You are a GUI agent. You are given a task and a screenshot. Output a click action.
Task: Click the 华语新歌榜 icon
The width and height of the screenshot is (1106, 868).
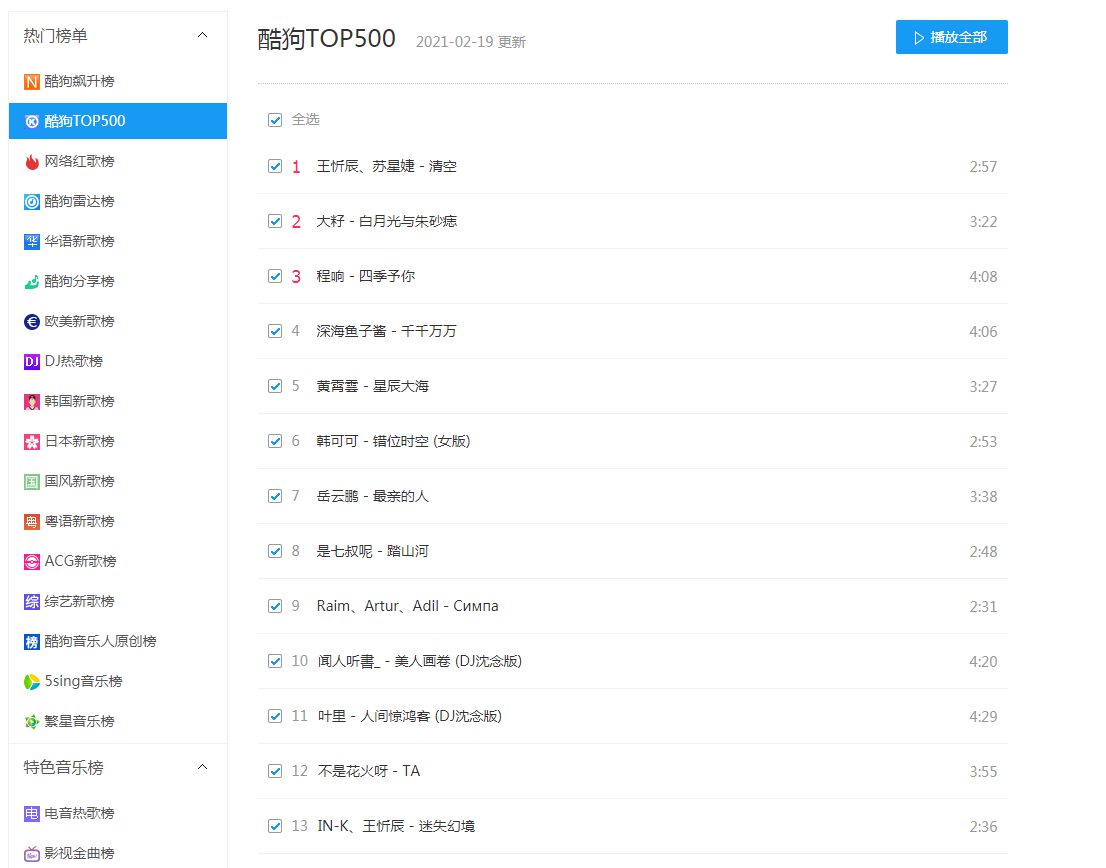(x=32, y=242)
